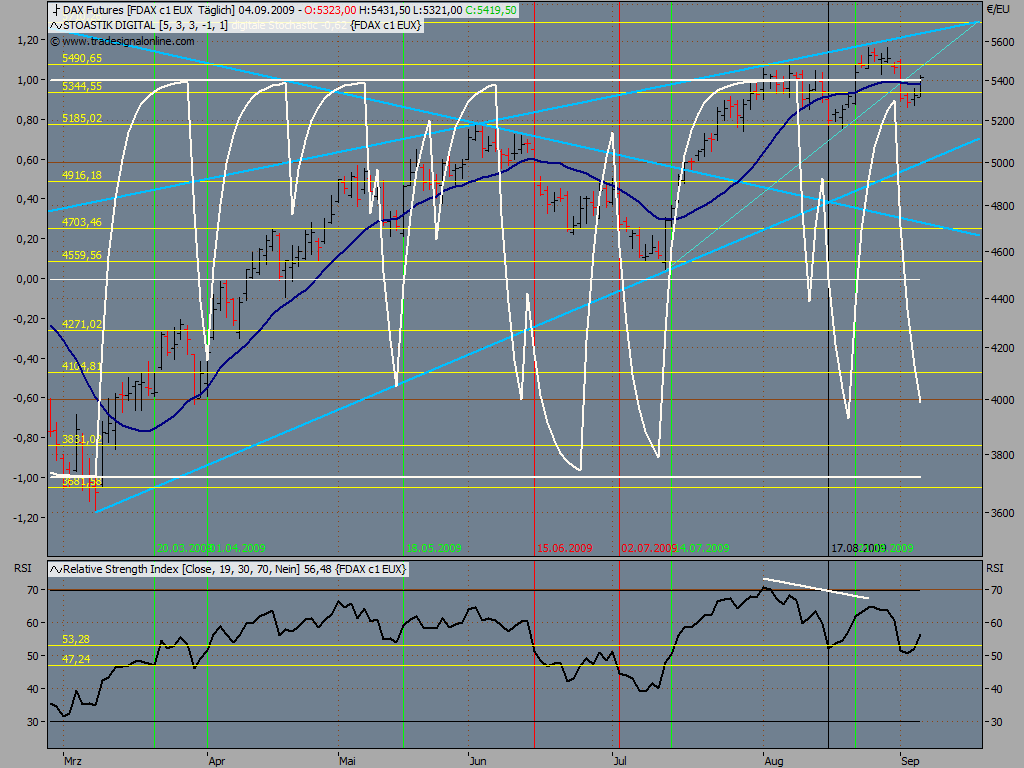The height and width of the screenshot is (768, 1024).
Task: Select the STOASTIK DIGITAL [5, 3, 3, -1, 1] label
Action: click(146, 25)
